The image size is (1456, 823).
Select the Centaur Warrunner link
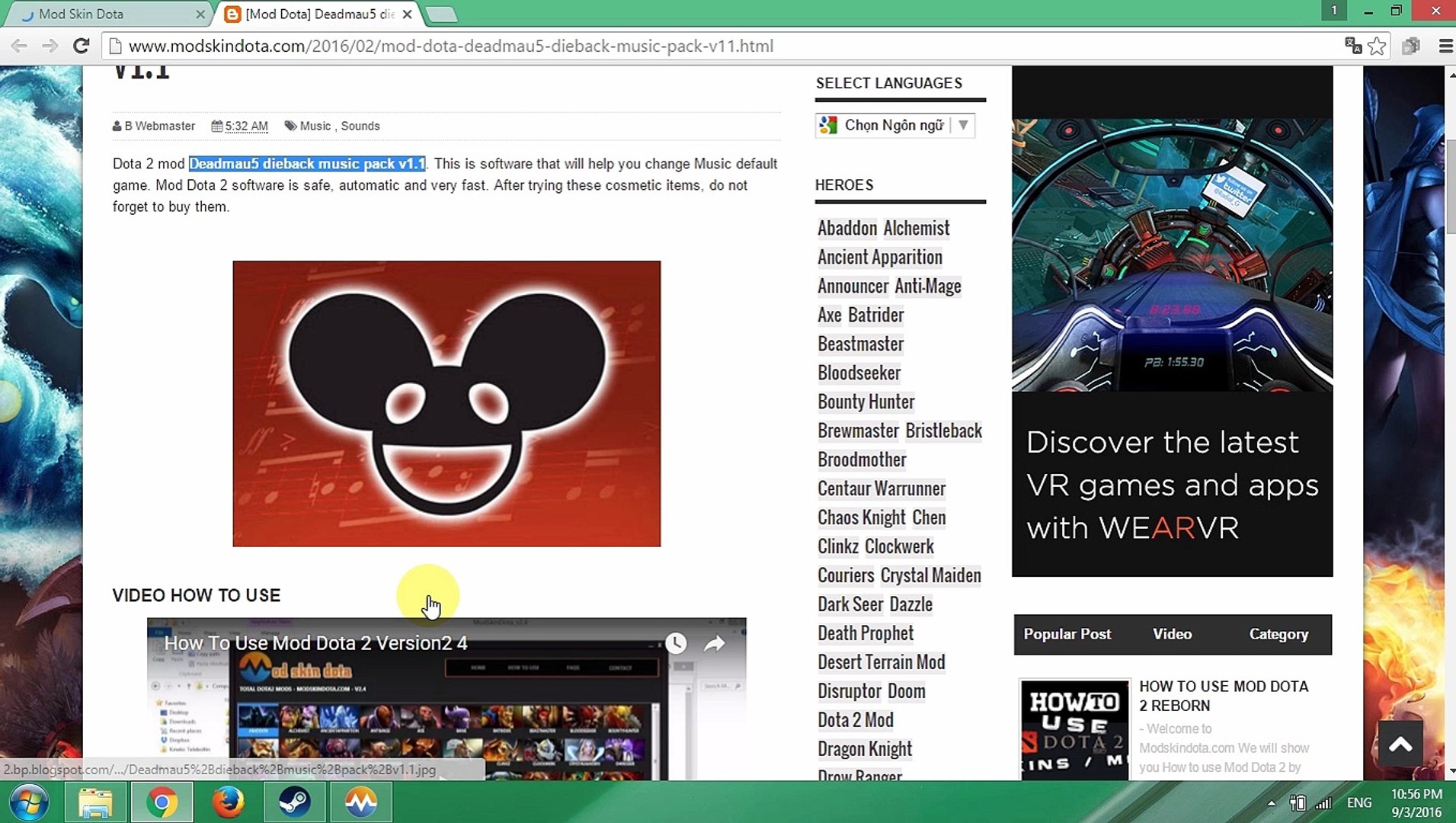tap(882, 488)
